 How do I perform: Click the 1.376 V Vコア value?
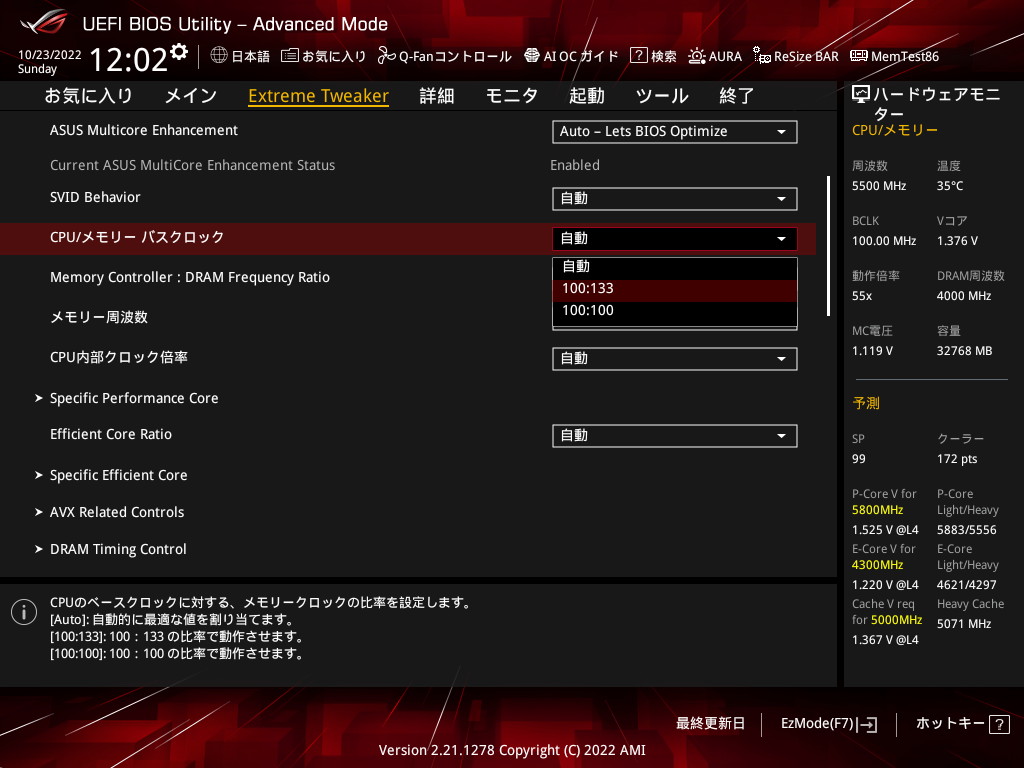957,241
